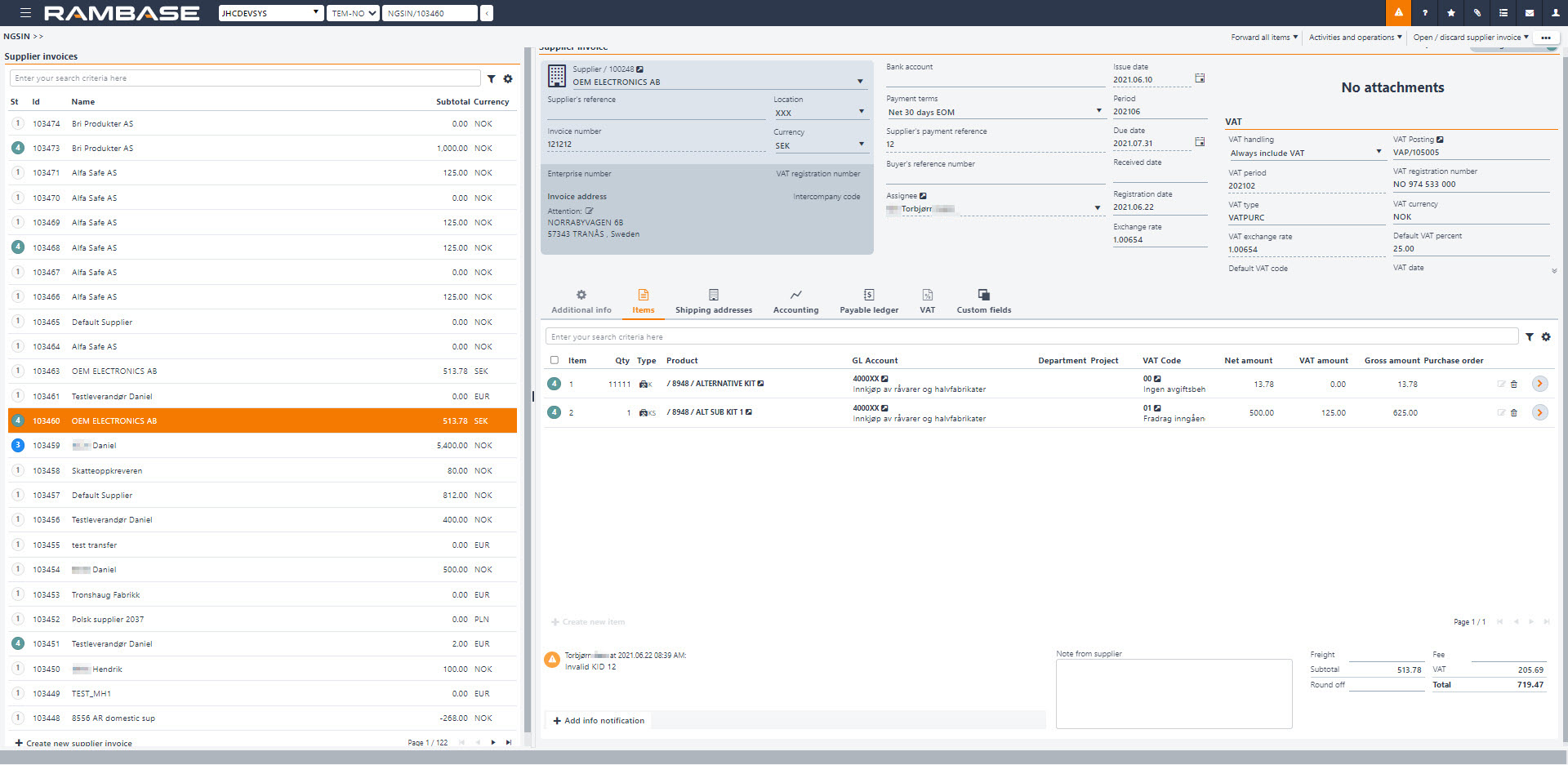The image size is (1568, 765).
Task: Click the help question mark icon
Action: (1425, 13)
